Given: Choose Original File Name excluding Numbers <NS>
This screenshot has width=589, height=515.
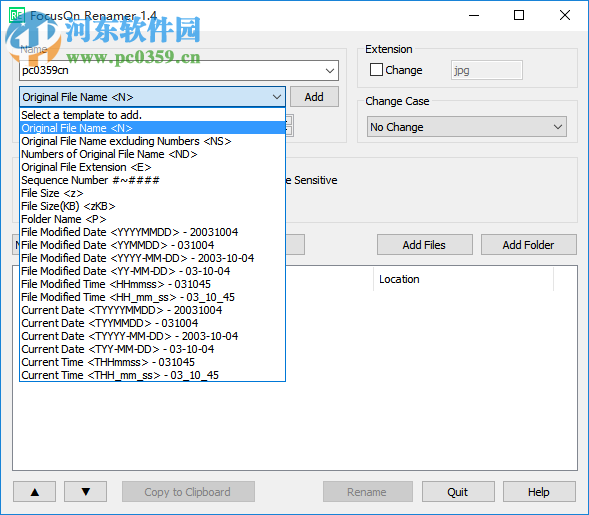Looking at the screenshot, I should coord(153,141).
